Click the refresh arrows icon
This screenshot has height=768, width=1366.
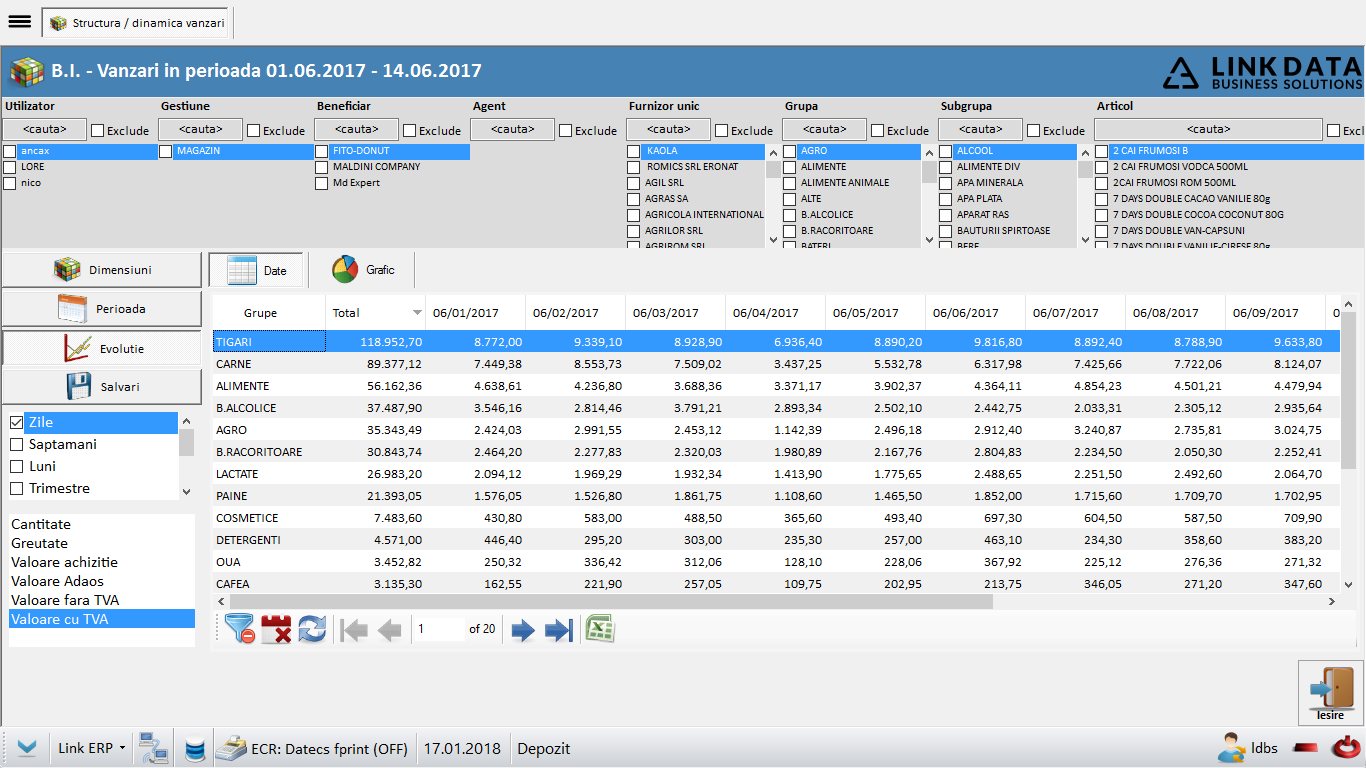point(312,629)
